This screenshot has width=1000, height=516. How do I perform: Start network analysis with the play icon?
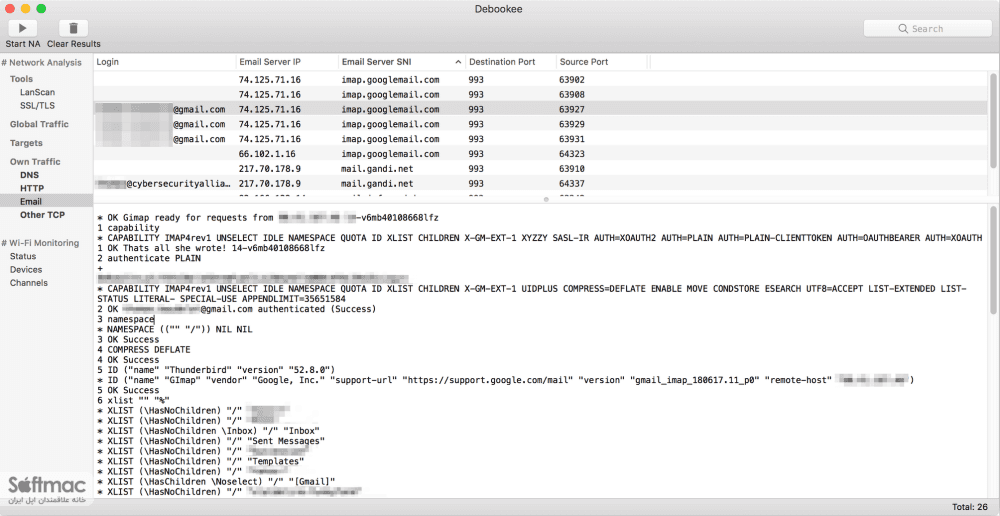click(22, 28)
